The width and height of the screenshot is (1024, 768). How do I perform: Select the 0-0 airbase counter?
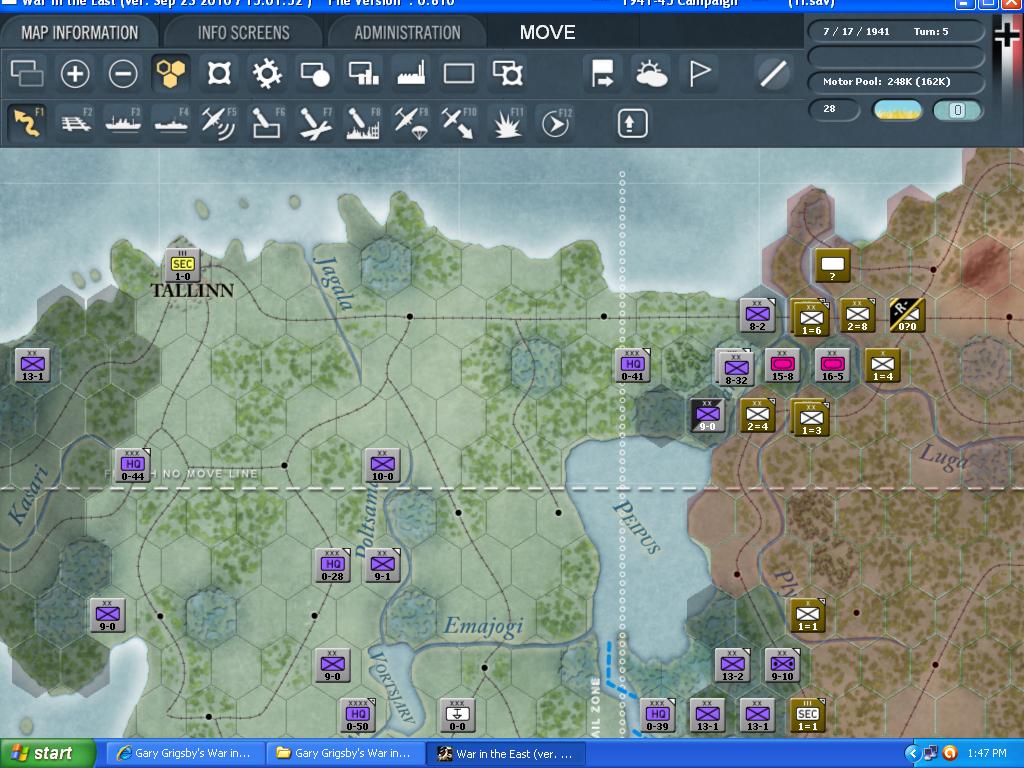(x=457, y=716)
